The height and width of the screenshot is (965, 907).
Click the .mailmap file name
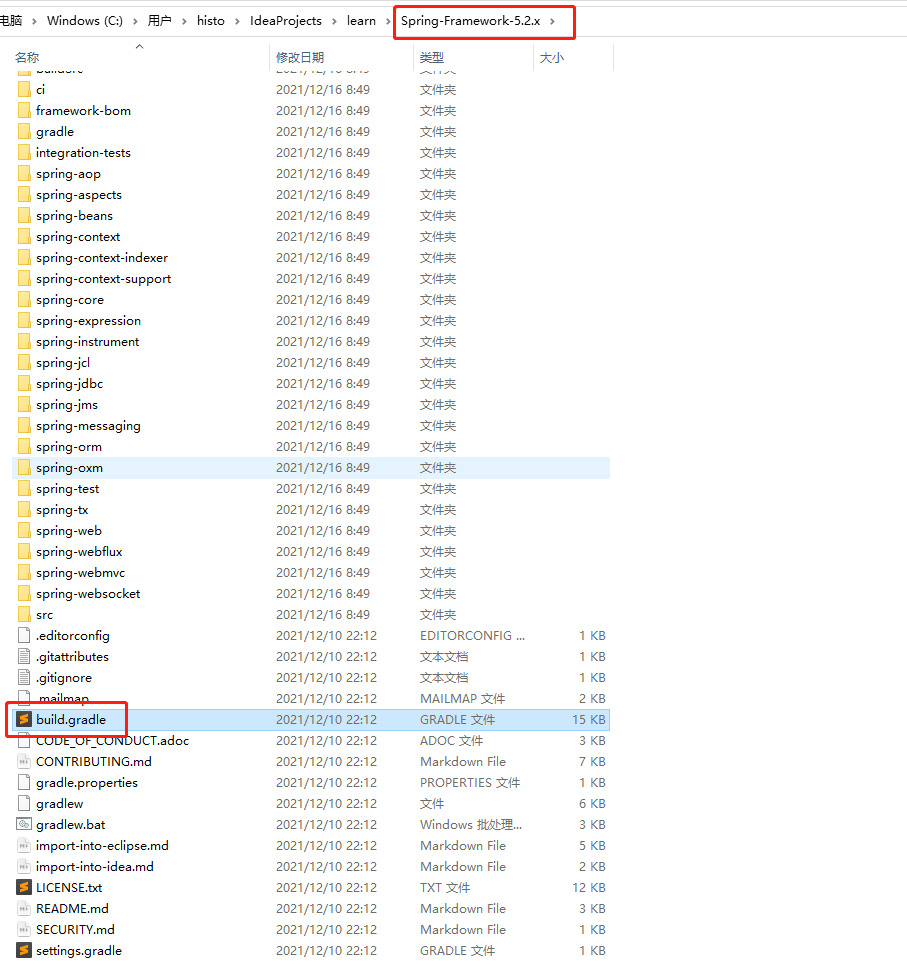63,699
